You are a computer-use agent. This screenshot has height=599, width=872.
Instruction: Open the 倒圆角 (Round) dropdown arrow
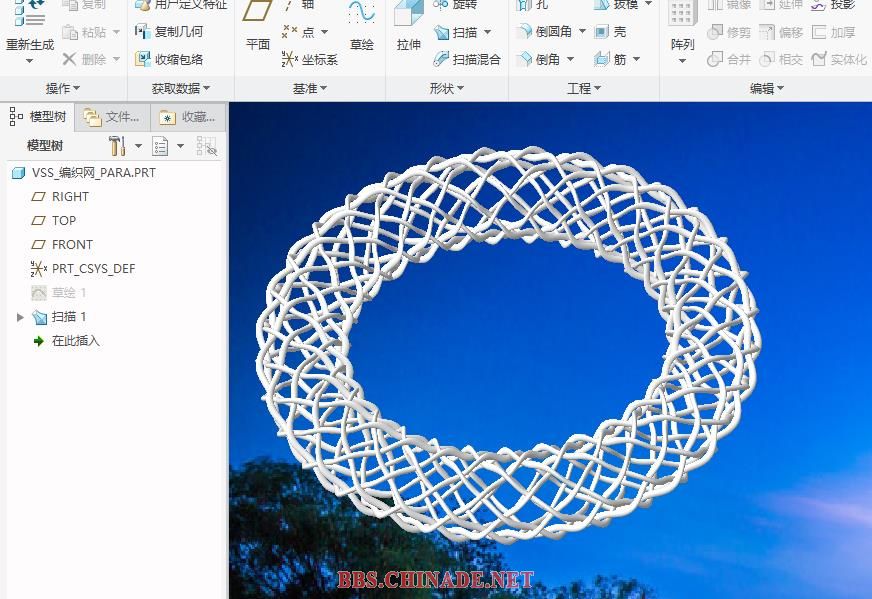point(583,32)
